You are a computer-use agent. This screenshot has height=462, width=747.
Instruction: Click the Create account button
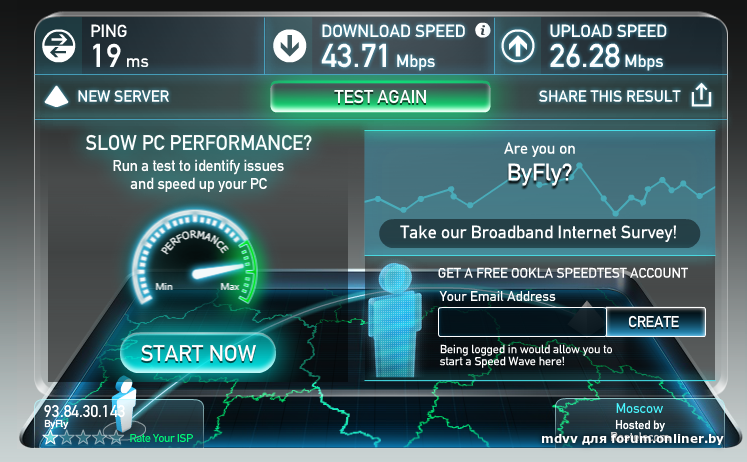click(656, 322)
